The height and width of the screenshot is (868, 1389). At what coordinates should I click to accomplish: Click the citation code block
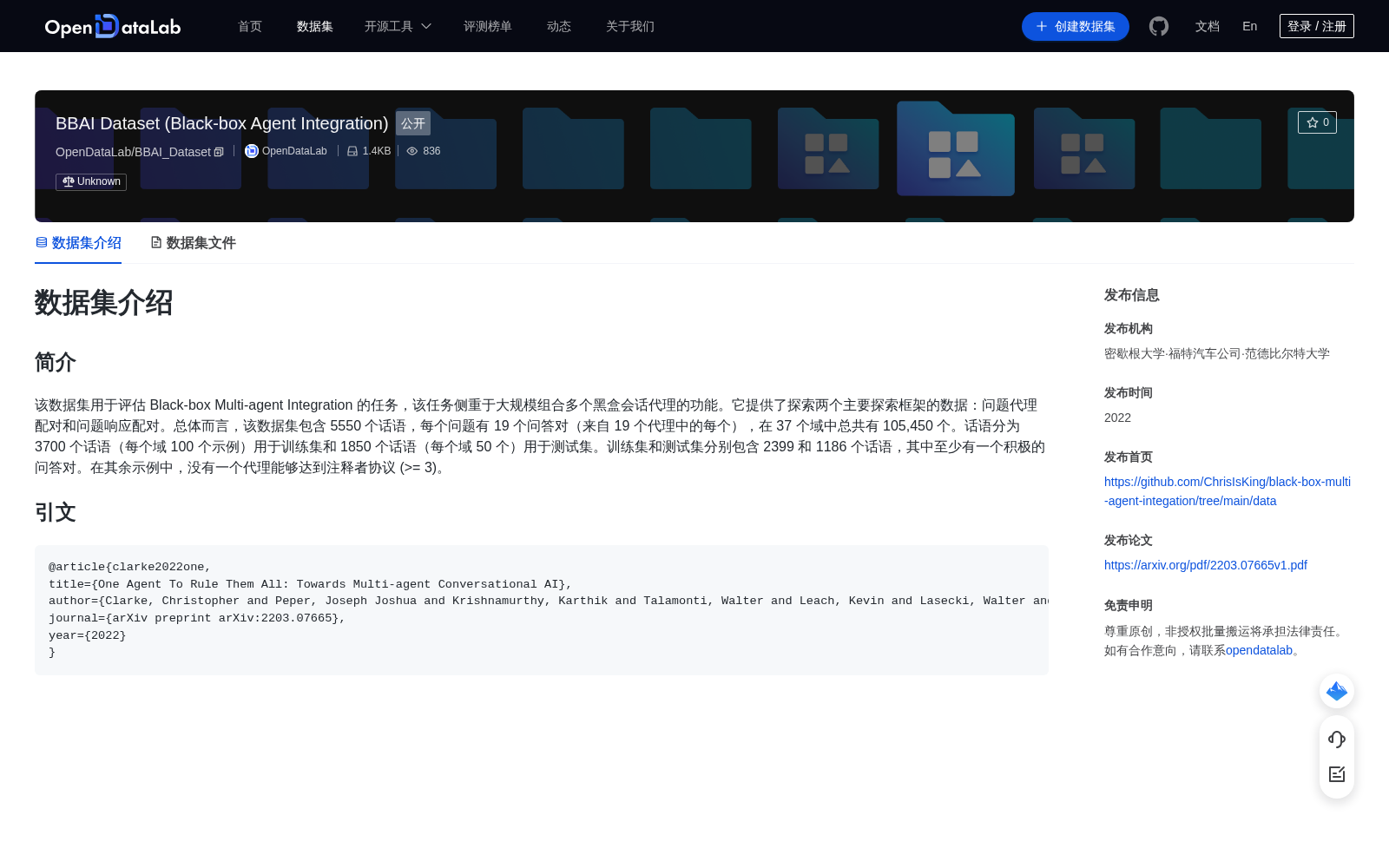coord(542,610)
